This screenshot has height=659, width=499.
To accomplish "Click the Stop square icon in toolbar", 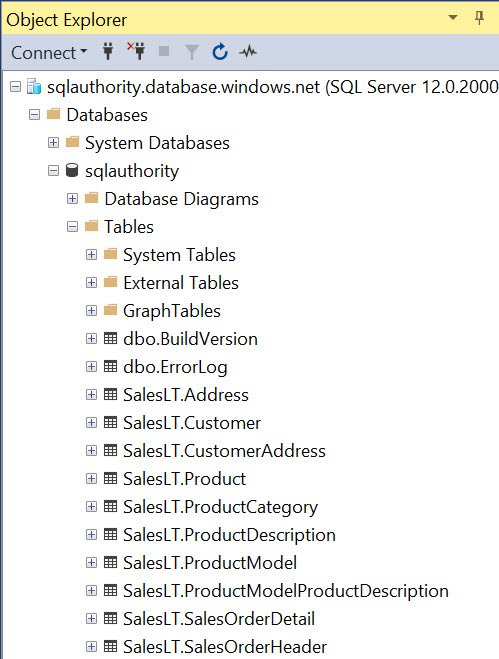I will [164, 51].
